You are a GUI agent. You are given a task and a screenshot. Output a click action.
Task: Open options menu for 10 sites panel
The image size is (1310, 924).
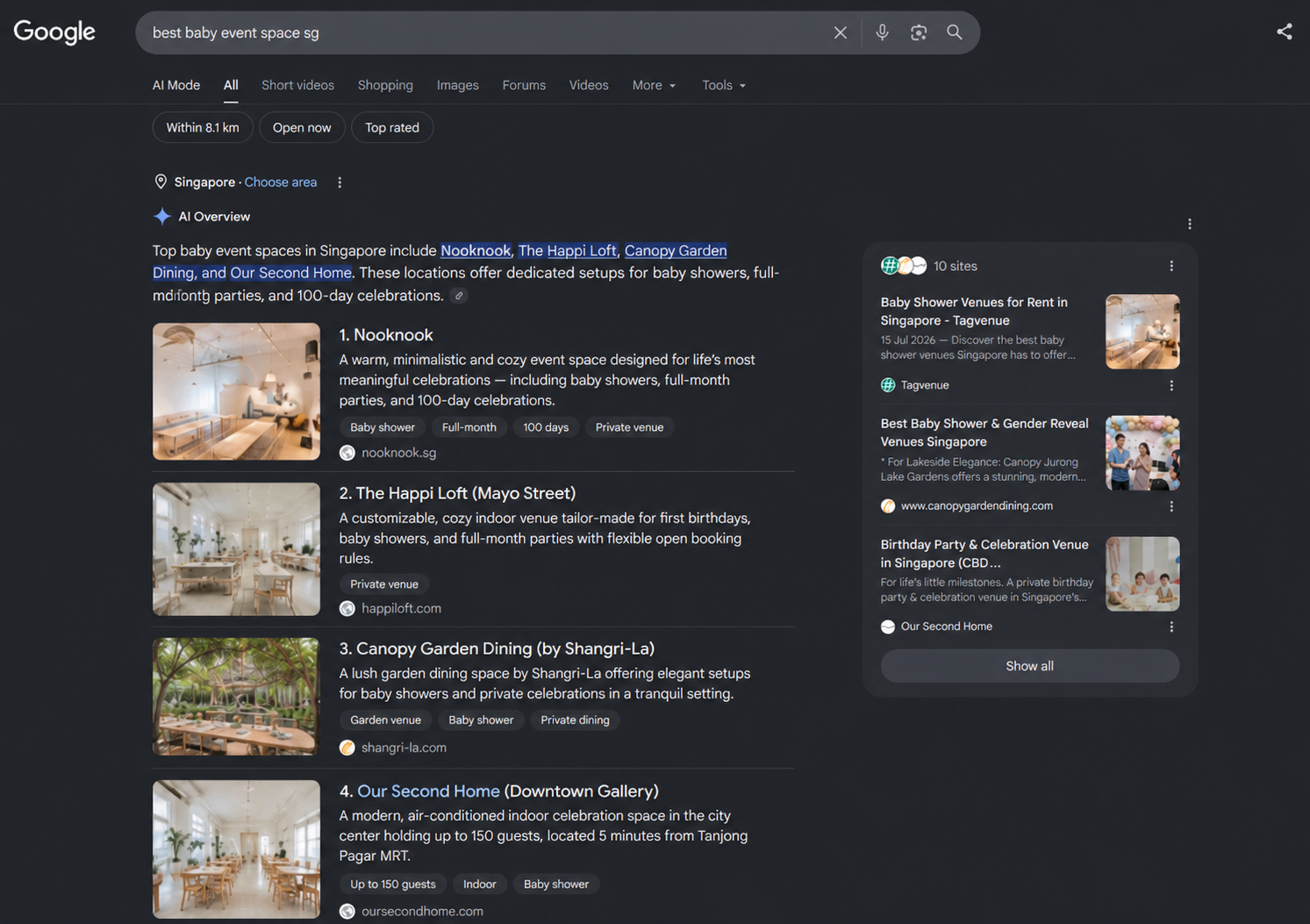tap(1171, 266)
